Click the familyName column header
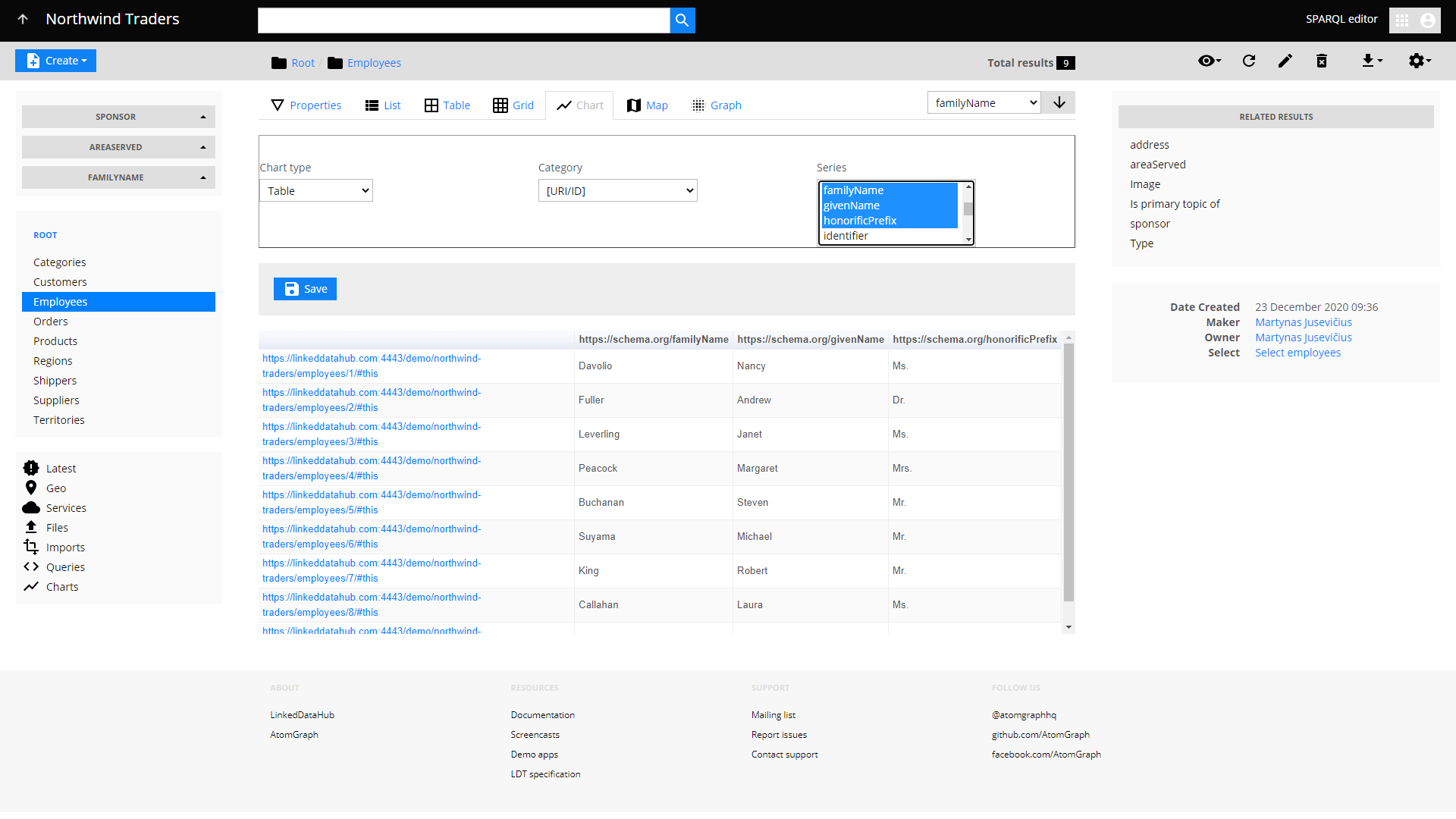Viewport: 1456px width, 819px height. tap(654, 339)
